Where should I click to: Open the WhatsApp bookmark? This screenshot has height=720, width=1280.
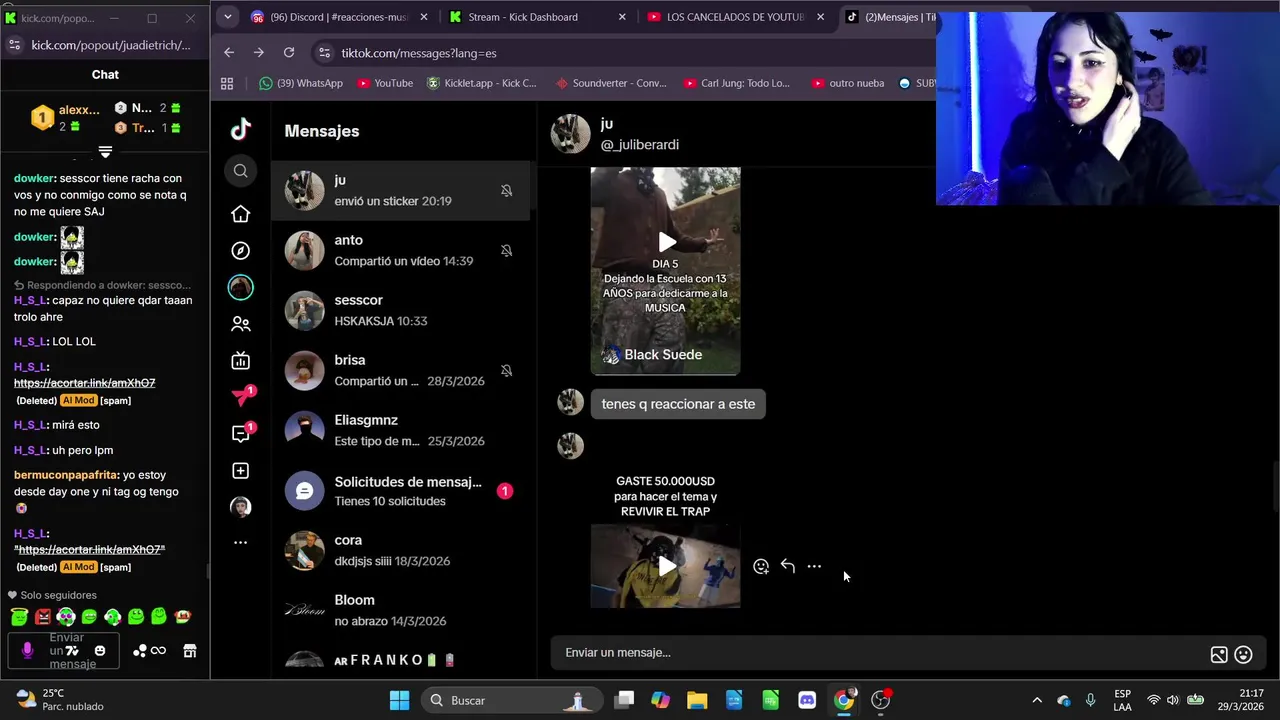coord(300,83)
